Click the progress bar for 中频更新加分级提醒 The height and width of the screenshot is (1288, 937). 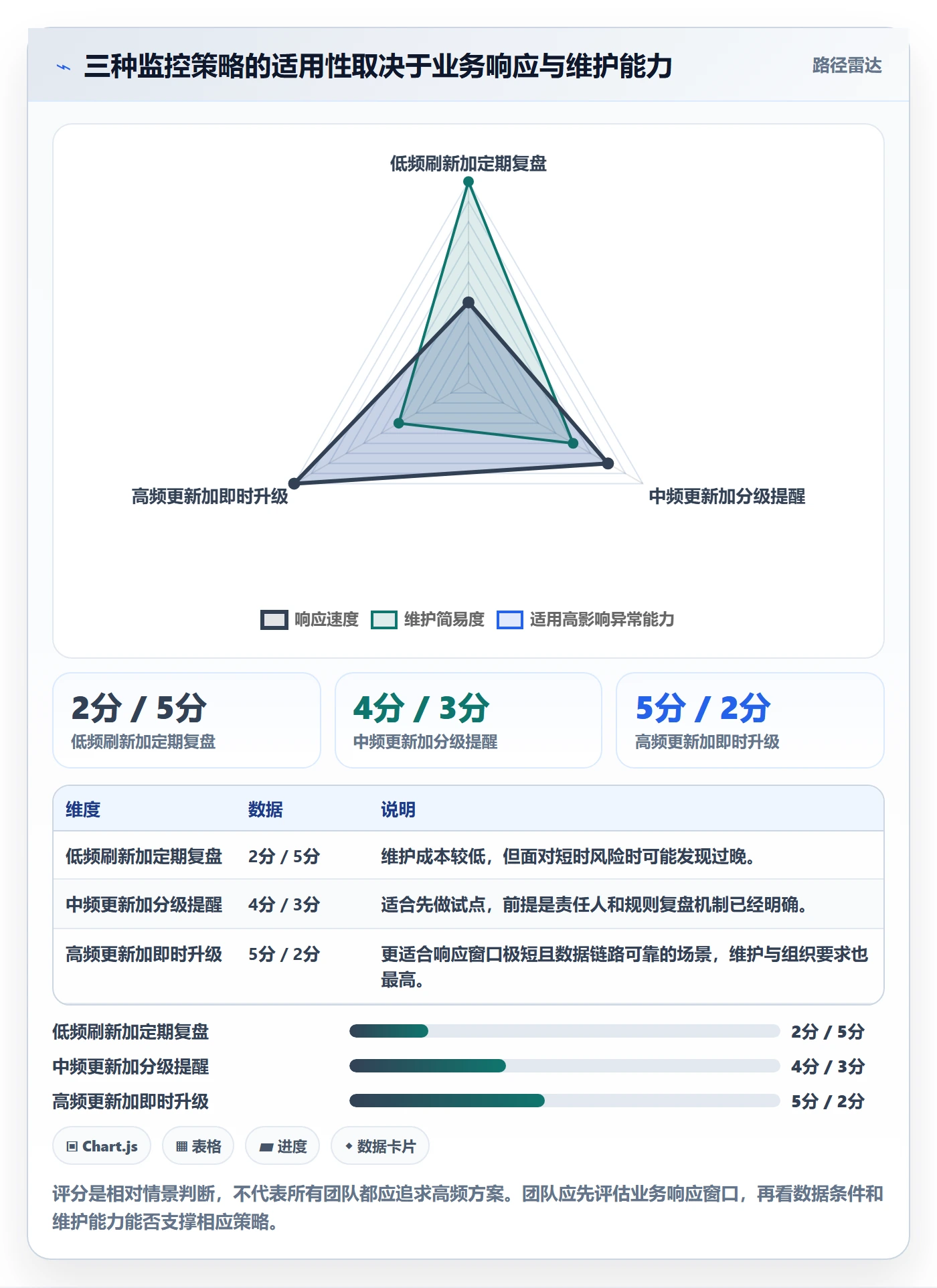click(x=565, y=1066)
